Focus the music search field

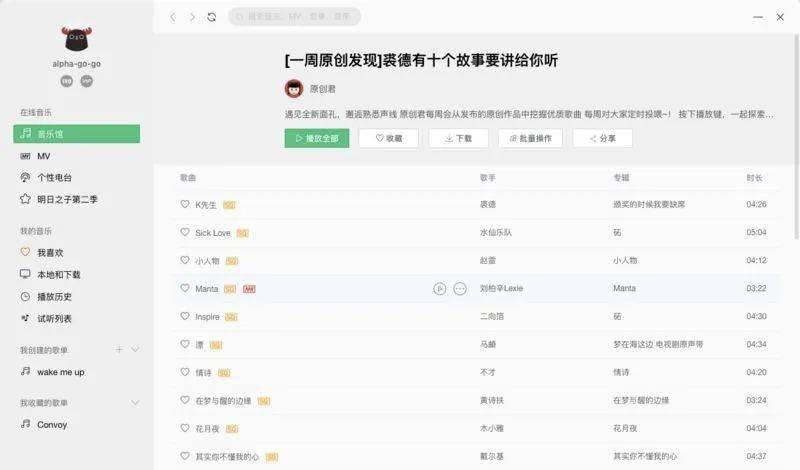pyautogui.click(x=294, y=17)
